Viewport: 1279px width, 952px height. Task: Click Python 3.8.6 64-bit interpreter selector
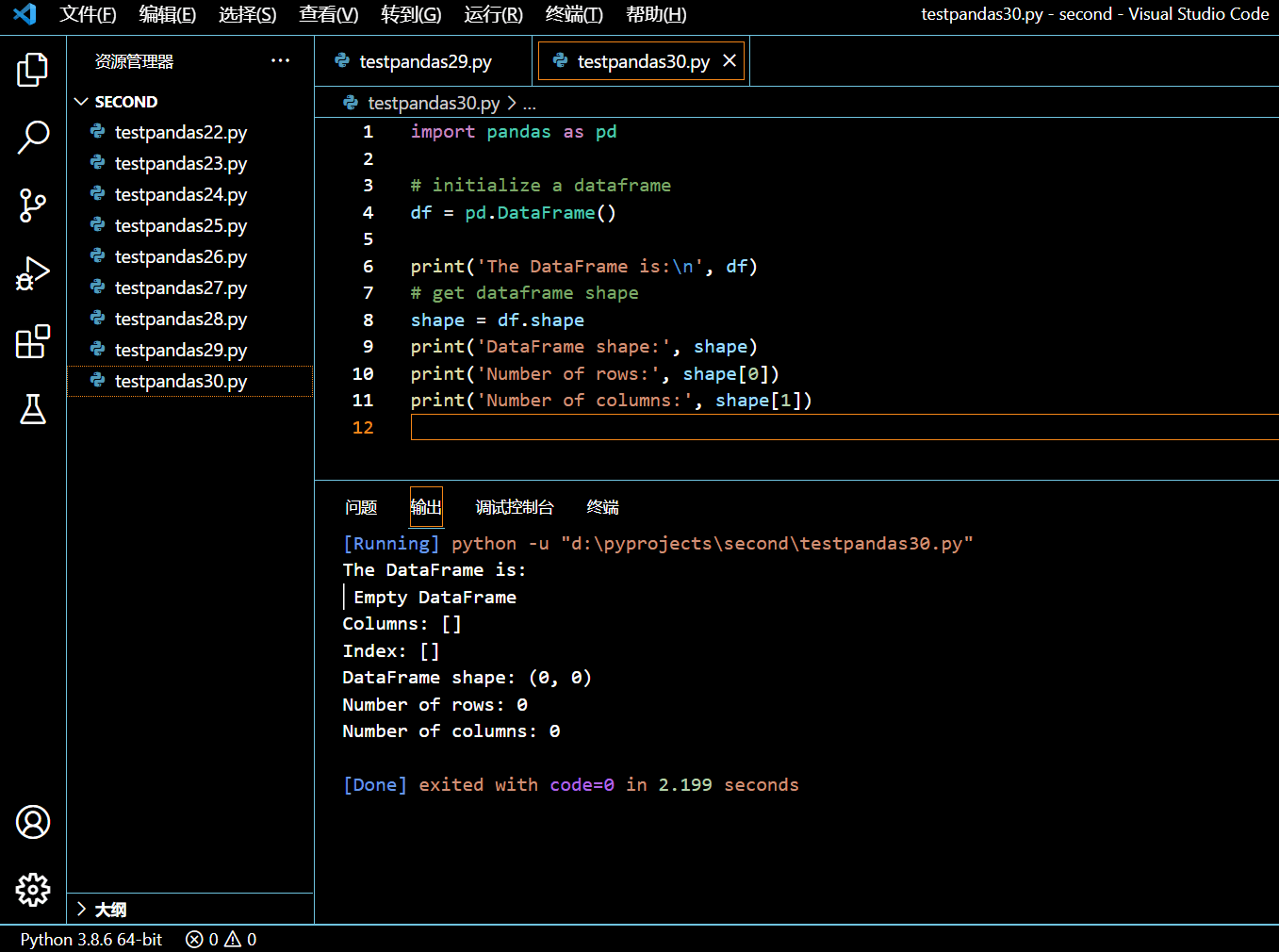pyautogui.click(x=91, y=940)
